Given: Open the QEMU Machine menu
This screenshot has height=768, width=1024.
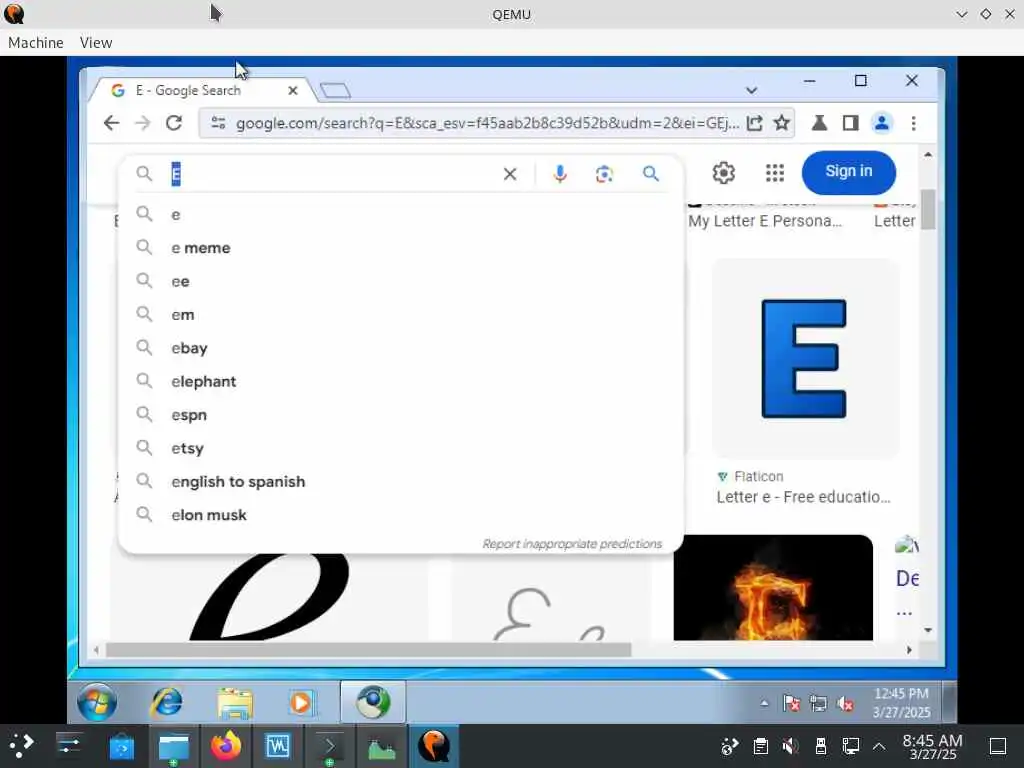Looking at the screenshot, I should [x=36, y=42].
